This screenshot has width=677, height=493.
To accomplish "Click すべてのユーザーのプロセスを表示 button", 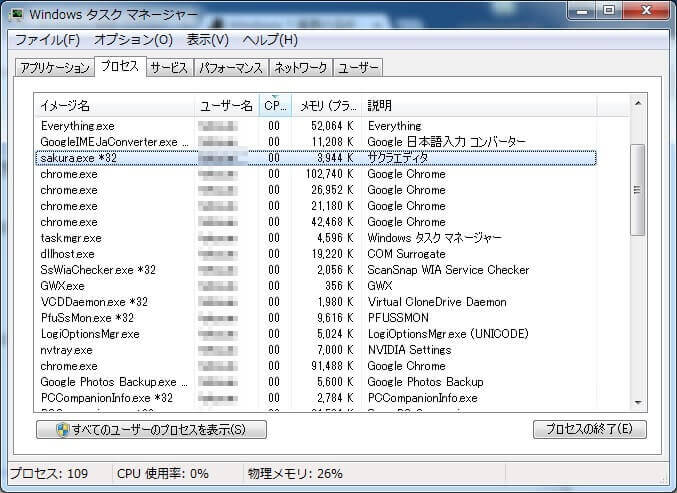I will [152, 430].
